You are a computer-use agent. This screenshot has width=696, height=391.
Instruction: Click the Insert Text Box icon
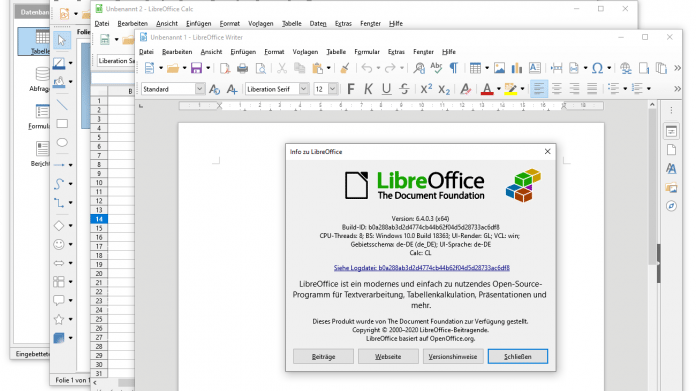tap(534, 68)
